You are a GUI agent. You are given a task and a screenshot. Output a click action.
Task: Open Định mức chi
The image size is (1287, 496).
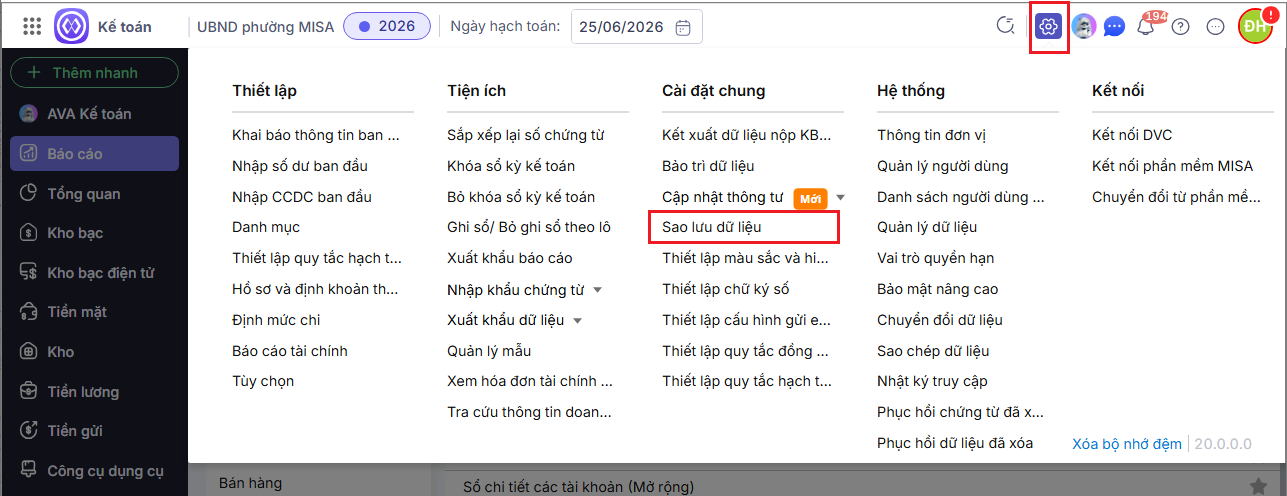pos(276,320)
